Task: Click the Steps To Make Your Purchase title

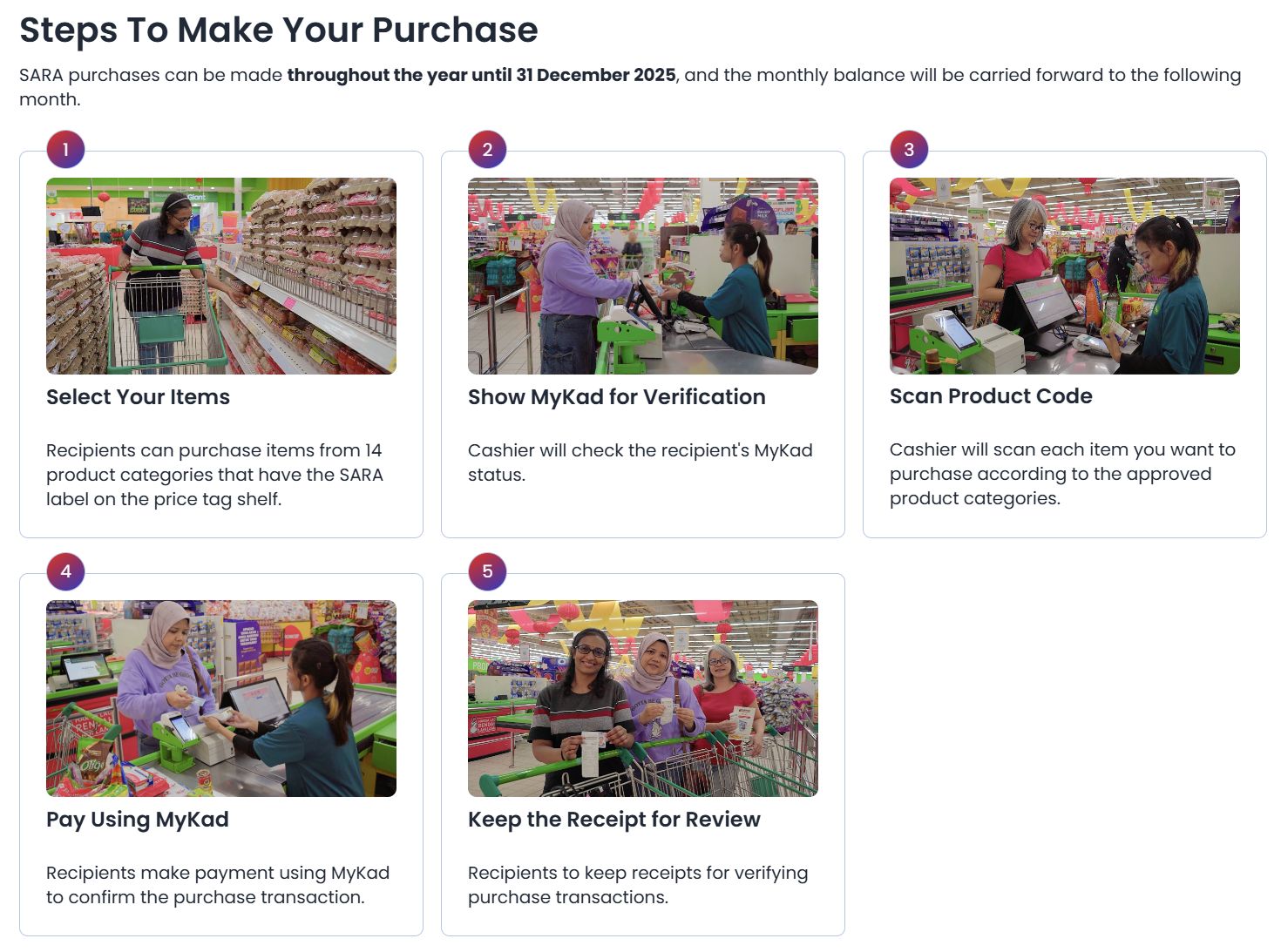Action: (x=279, y=30)
